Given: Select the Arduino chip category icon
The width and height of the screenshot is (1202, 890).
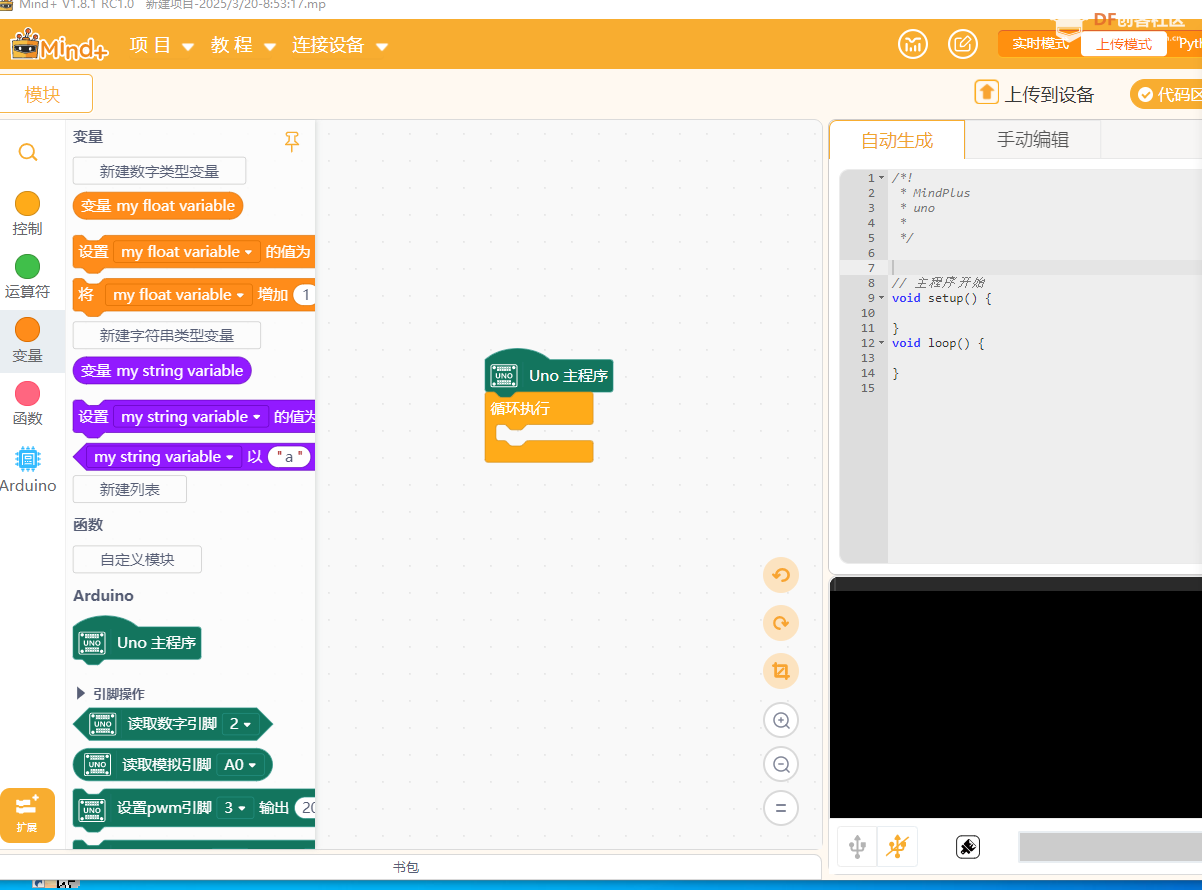Looking at the screenshot, I should pyautogui.click(x=28, y=459).
